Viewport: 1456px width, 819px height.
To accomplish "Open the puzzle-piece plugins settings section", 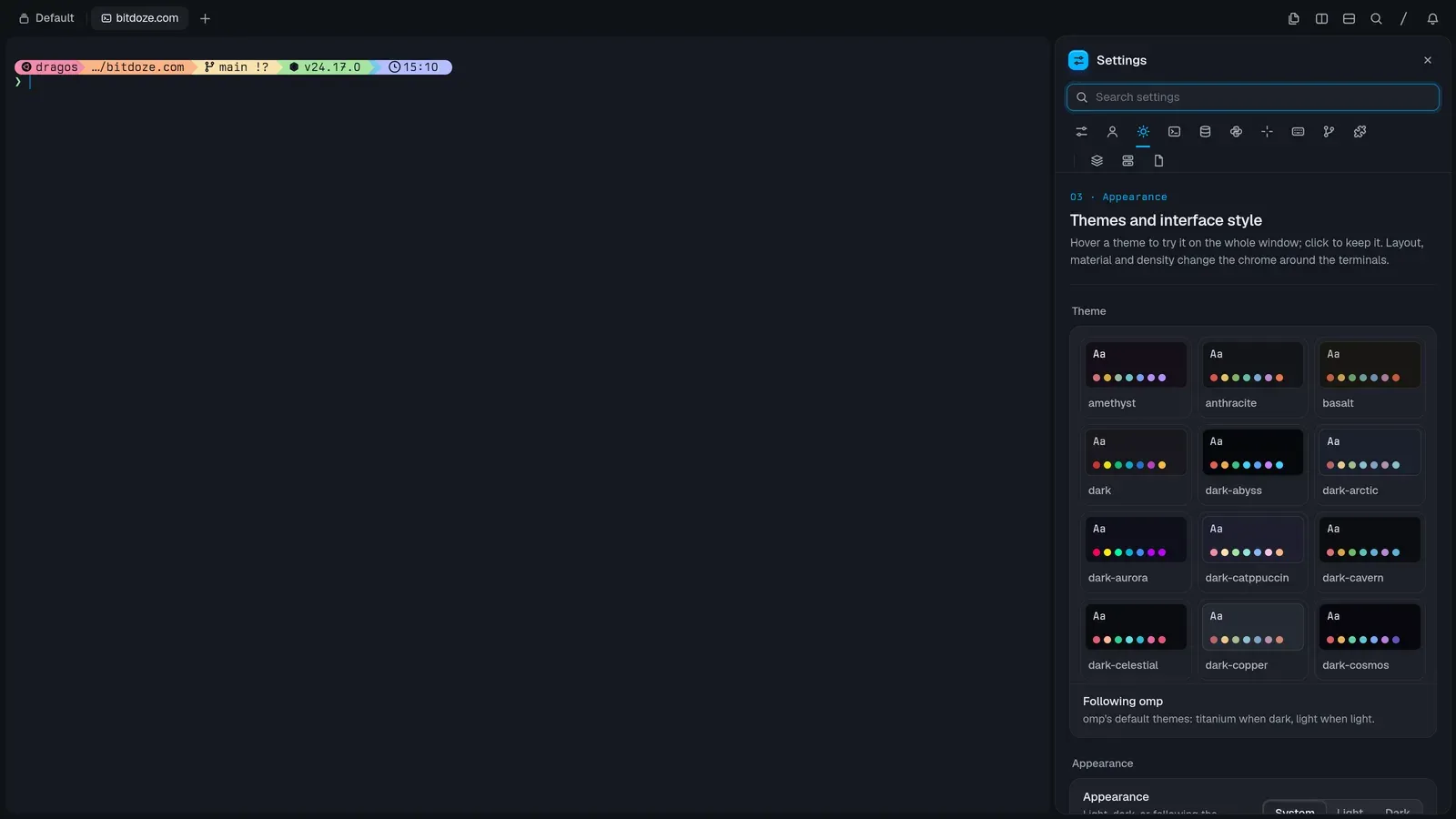I will (1360, 132).
